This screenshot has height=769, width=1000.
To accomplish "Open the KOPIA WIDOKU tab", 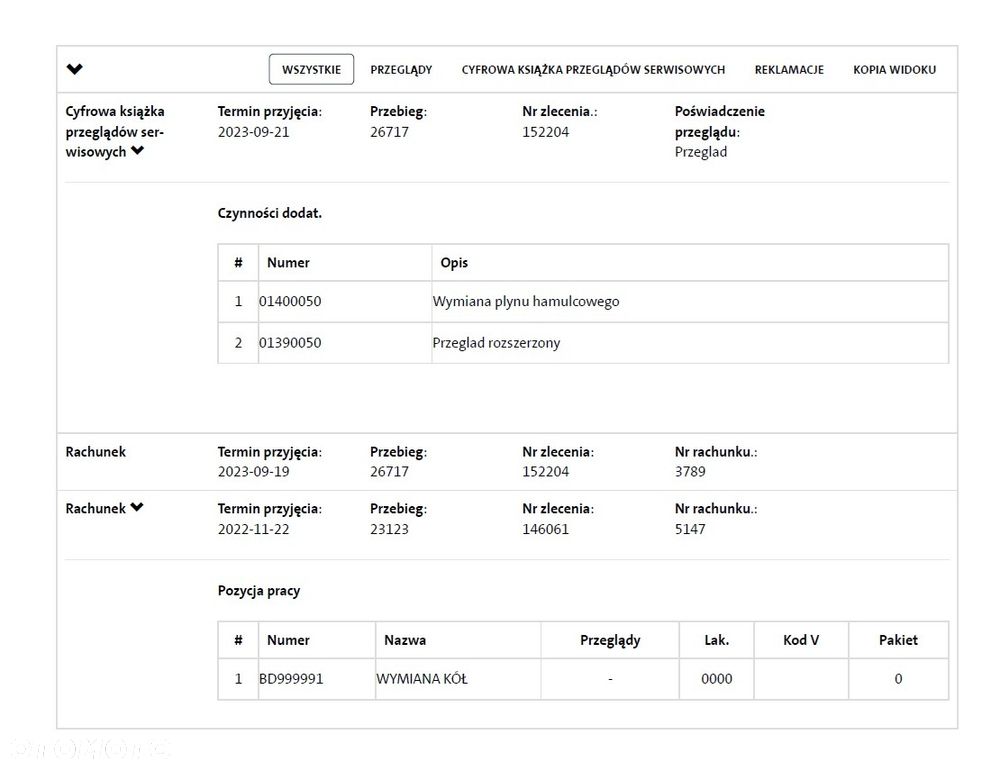I will (x=894, y=70).
